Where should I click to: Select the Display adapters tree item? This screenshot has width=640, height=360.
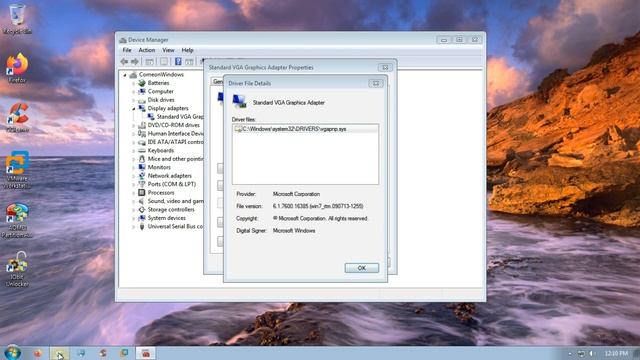[x=168, y=108]
